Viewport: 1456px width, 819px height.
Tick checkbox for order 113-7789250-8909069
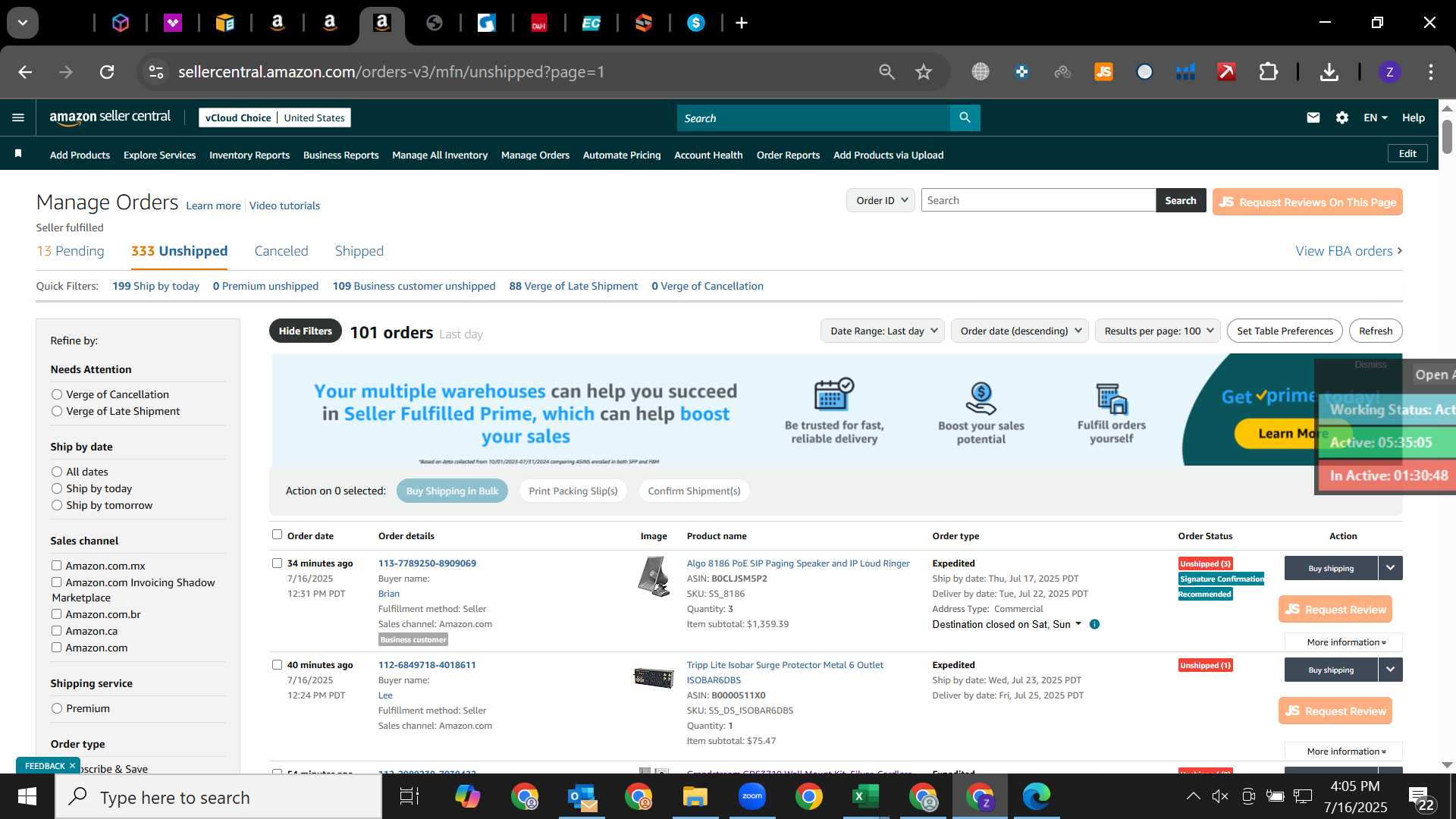click(277, 563)
